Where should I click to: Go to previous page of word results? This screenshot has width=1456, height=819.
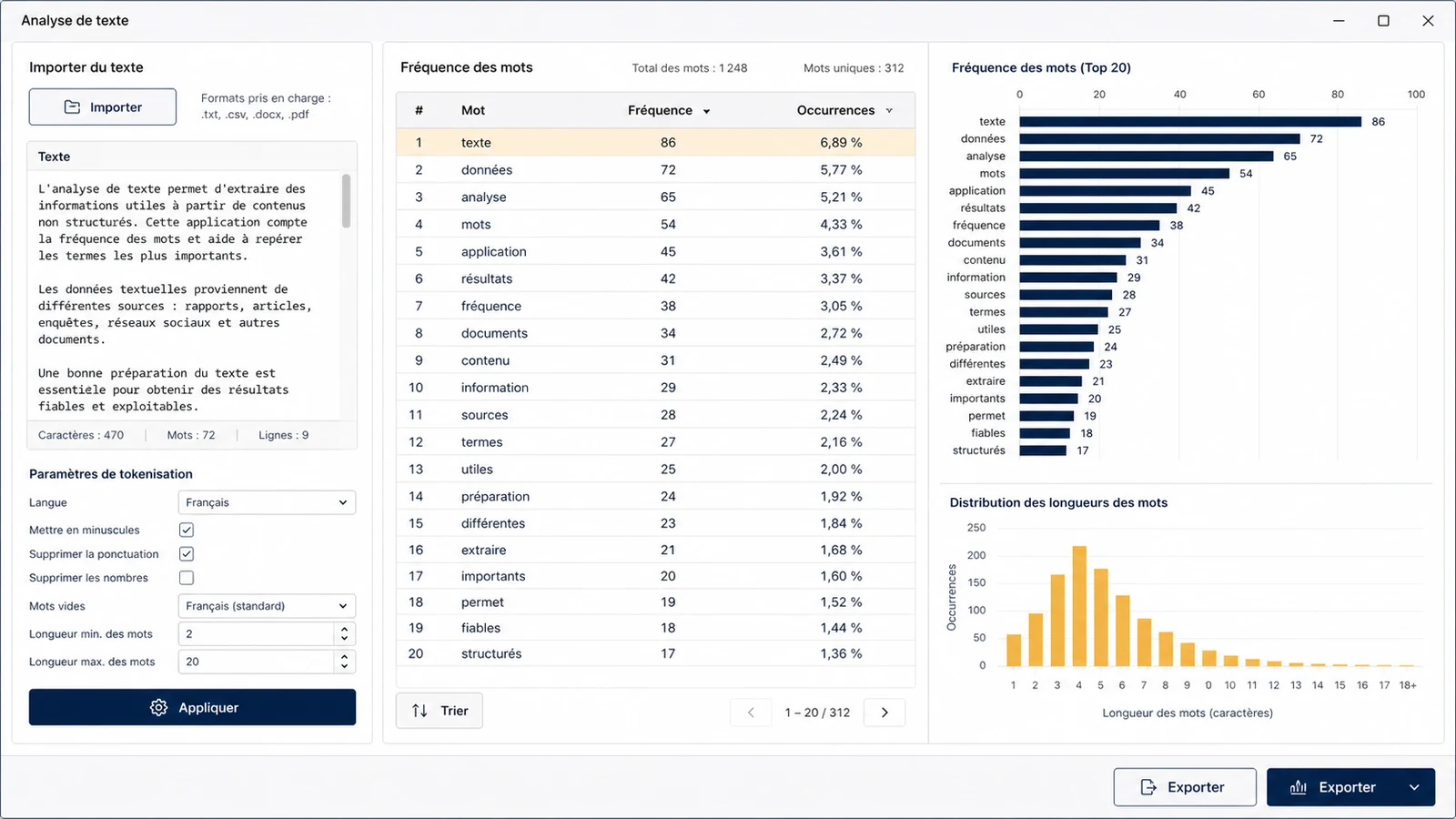pyautogui.click(x=751, y=713)
